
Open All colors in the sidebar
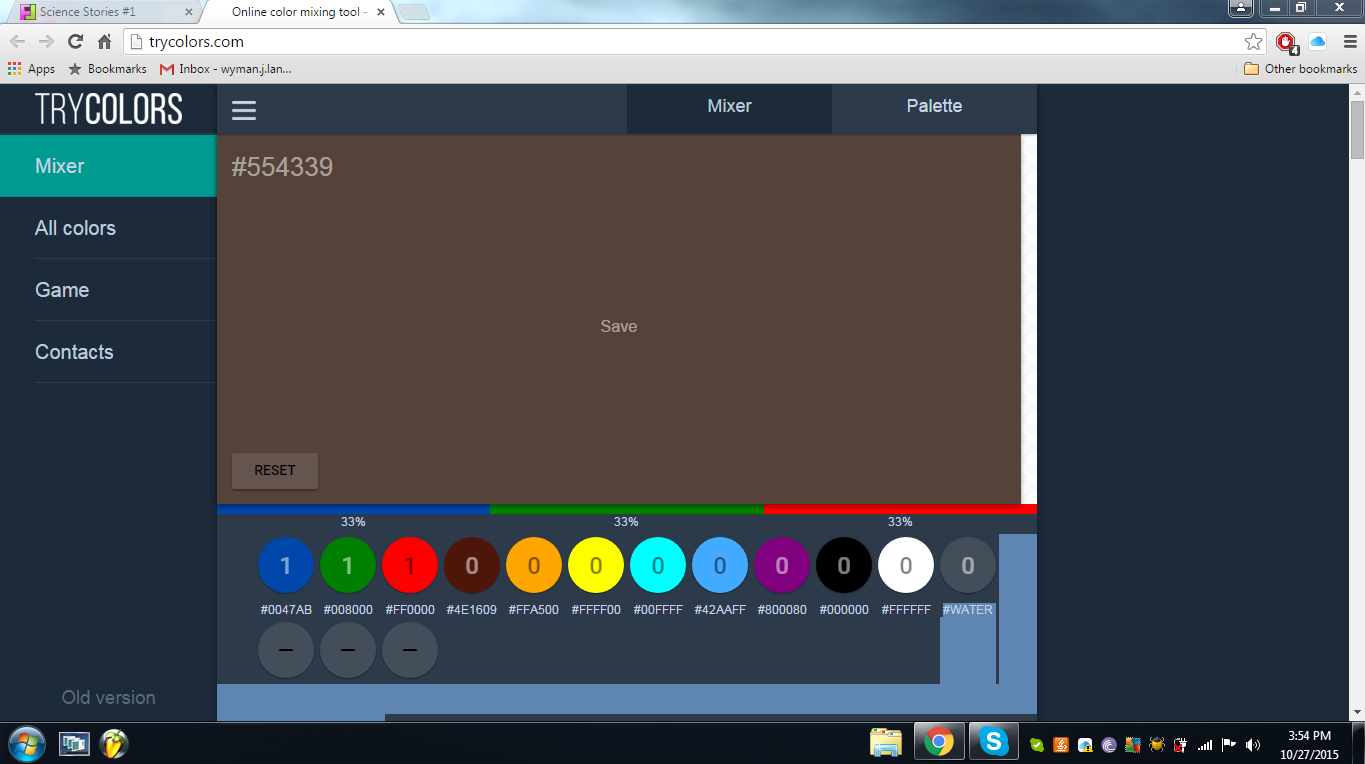(x=76, y=228)
